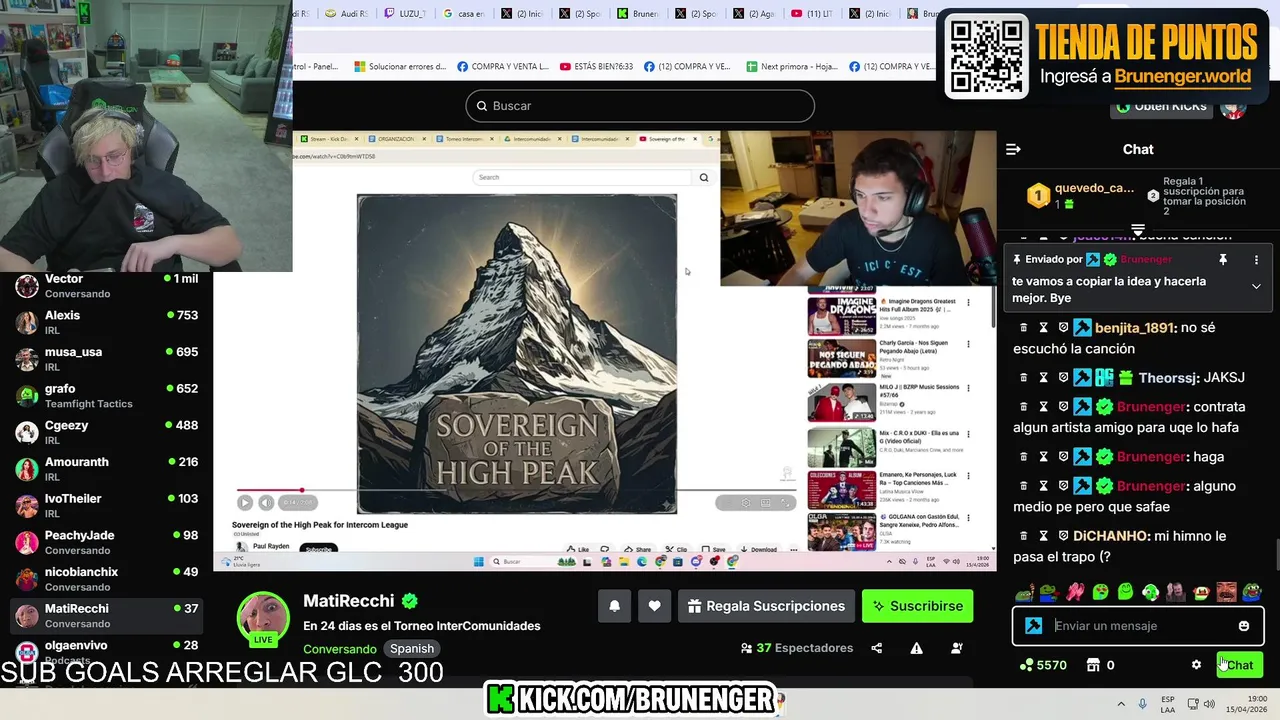
Task: Open the emoji picker in message box
Action: [1244, 626]
